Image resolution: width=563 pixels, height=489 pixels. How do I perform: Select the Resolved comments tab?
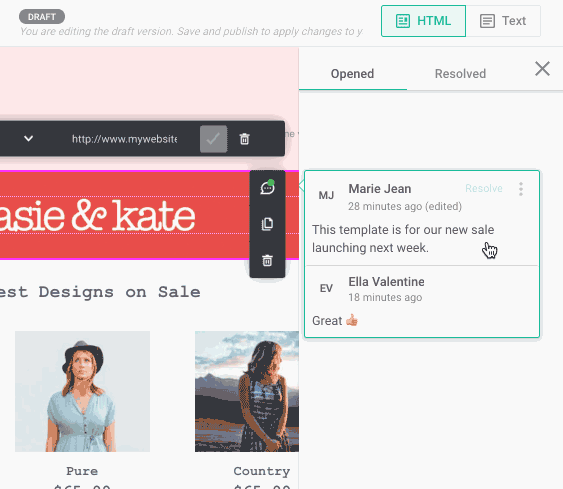[460, 74]
